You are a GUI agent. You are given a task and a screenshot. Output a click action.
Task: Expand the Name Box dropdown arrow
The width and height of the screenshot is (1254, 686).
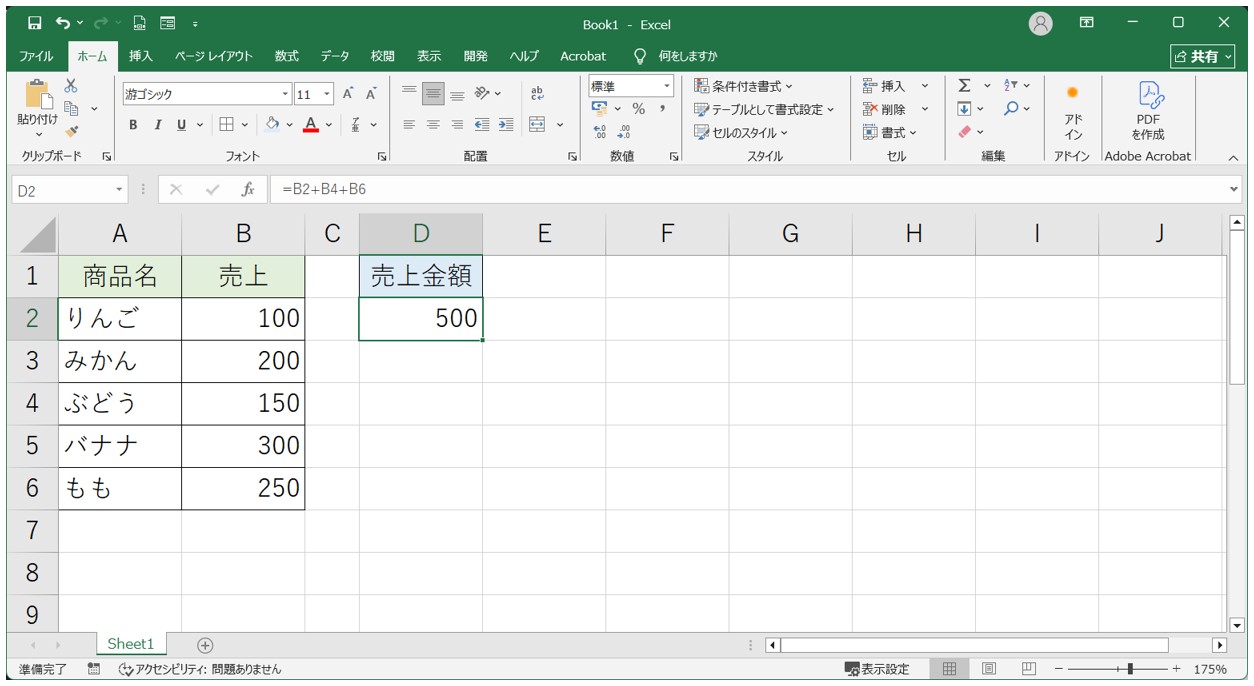(120, 189)
